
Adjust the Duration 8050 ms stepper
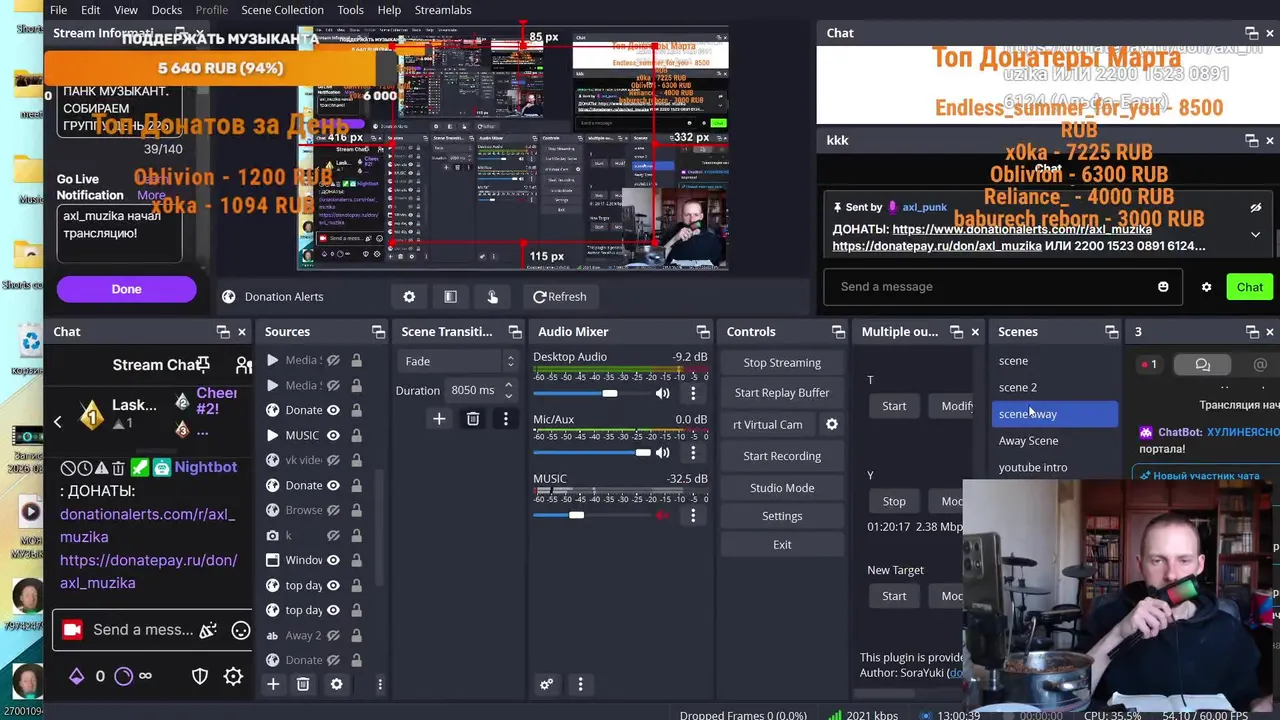click(x=509, y=390)
